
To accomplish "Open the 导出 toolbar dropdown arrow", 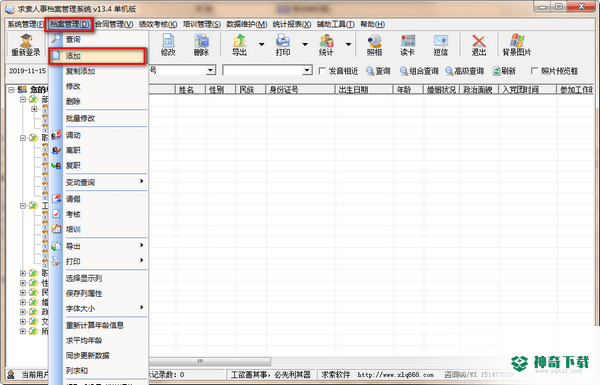I will (x=262, y=44).
